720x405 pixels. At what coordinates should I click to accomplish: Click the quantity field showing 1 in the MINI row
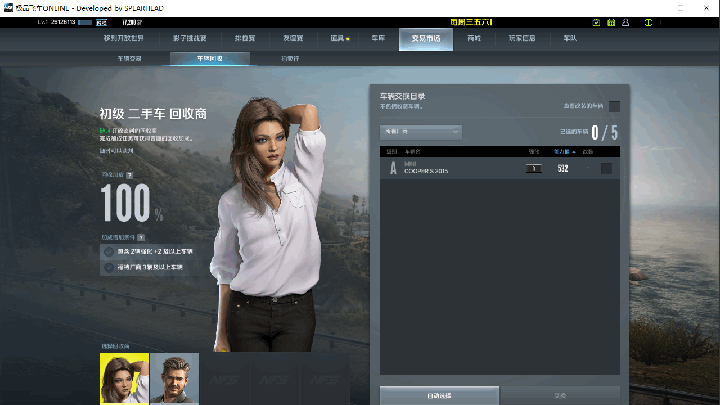(x=534, y=169)
